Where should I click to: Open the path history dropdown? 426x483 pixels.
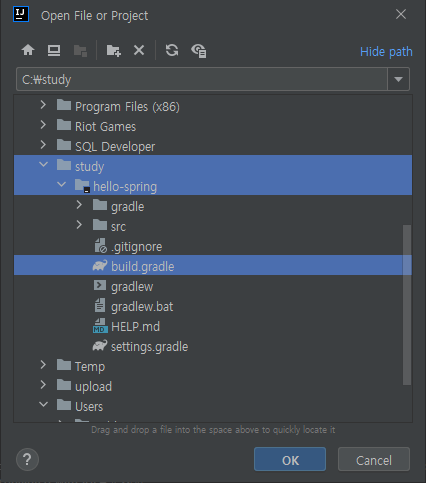tap(398, 79)
